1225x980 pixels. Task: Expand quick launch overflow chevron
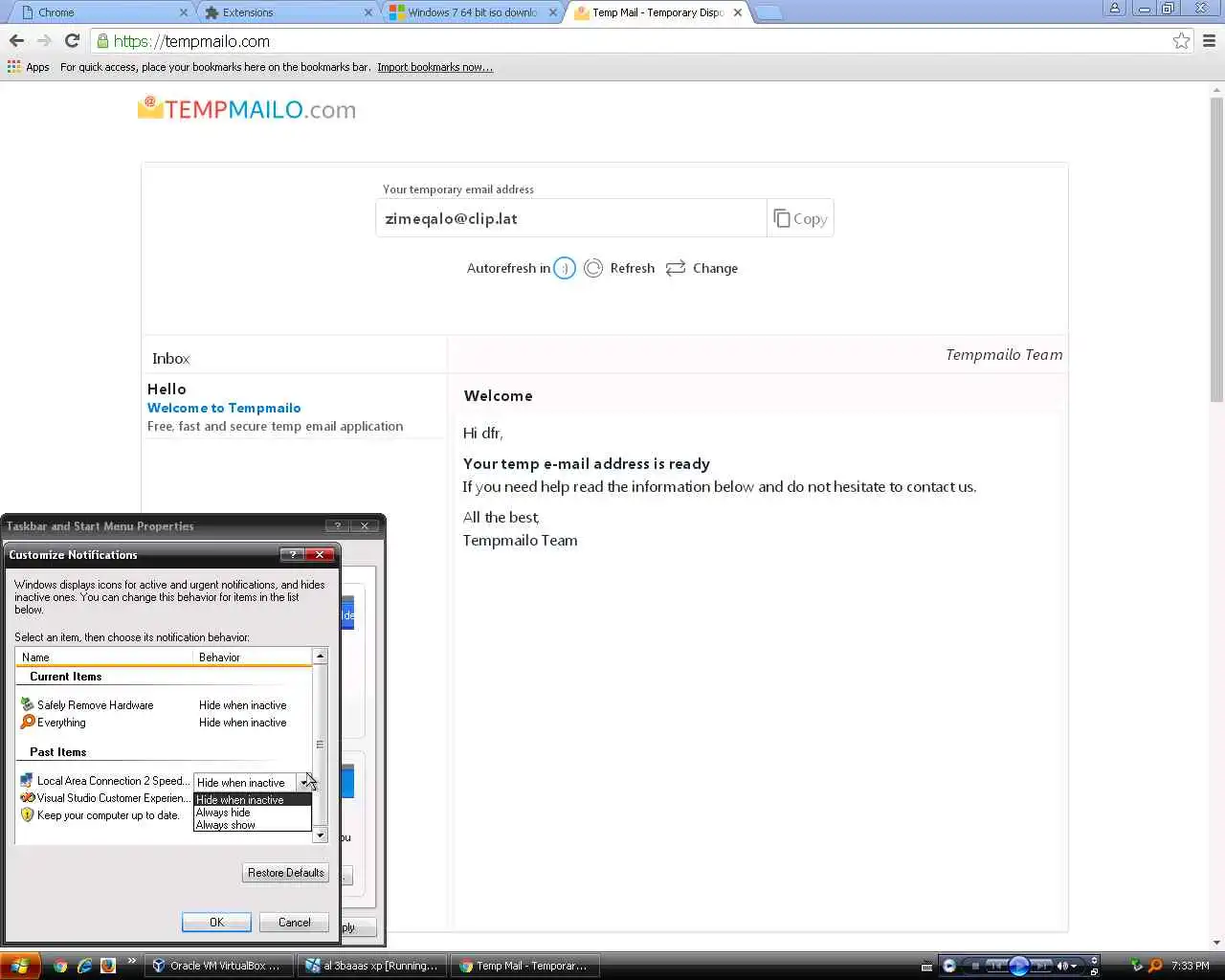(x=132, y=961)
